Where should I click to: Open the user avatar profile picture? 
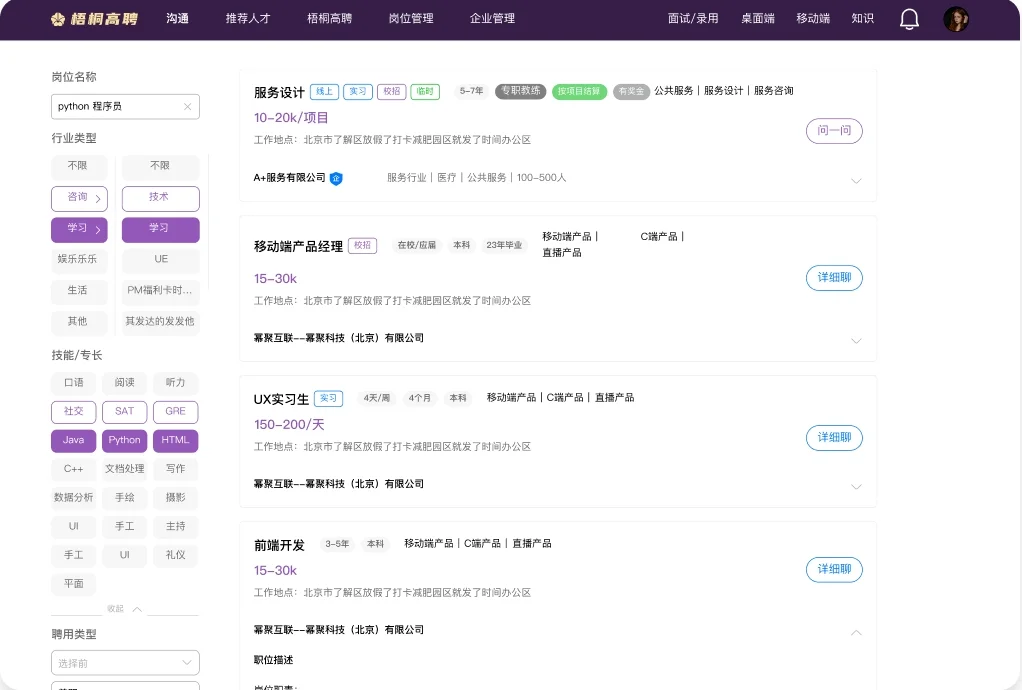click(956, 19)
